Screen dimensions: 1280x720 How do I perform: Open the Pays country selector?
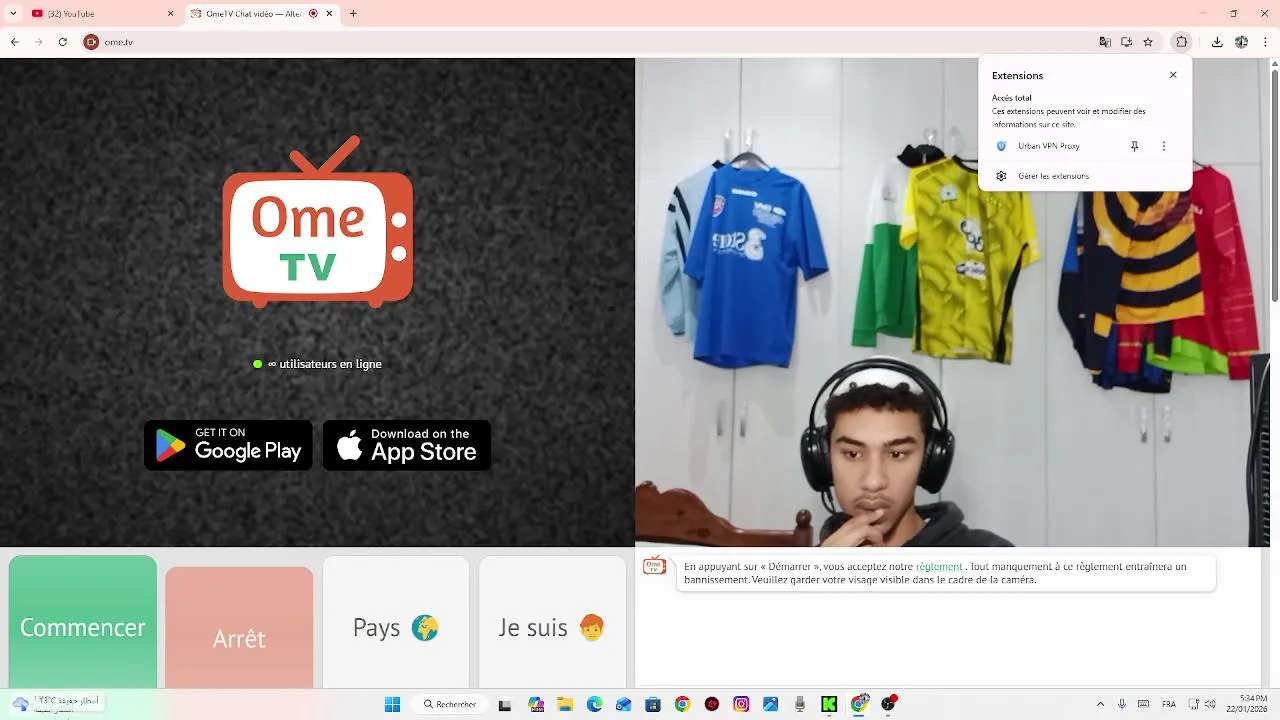click(x=396, y=622)
